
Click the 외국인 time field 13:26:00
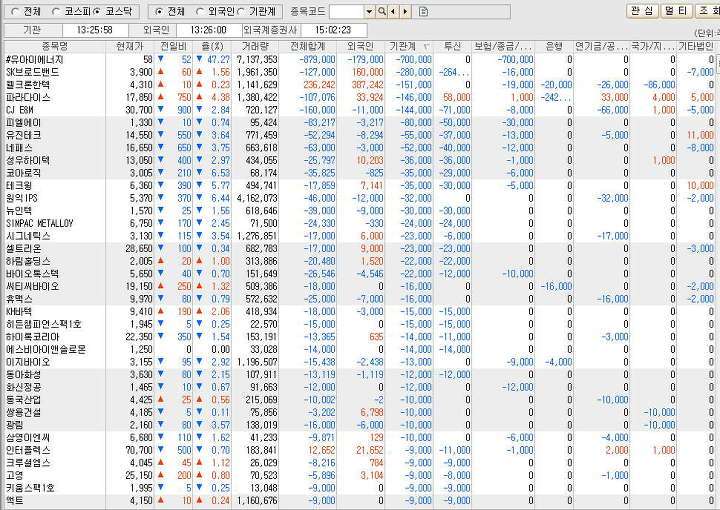point(209,30)
